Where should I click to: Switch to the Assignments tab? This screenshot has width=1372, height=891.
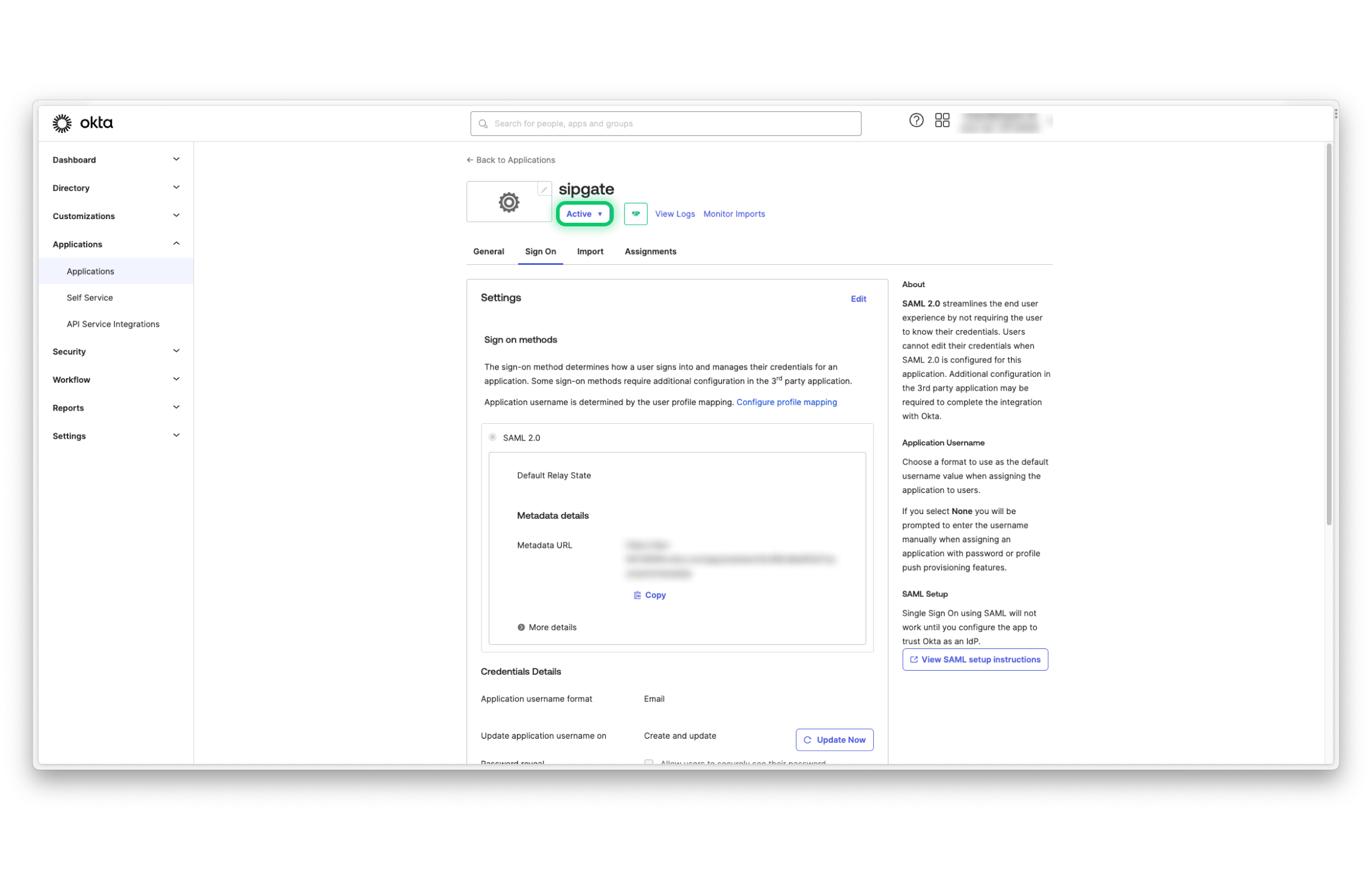[650, 252]
